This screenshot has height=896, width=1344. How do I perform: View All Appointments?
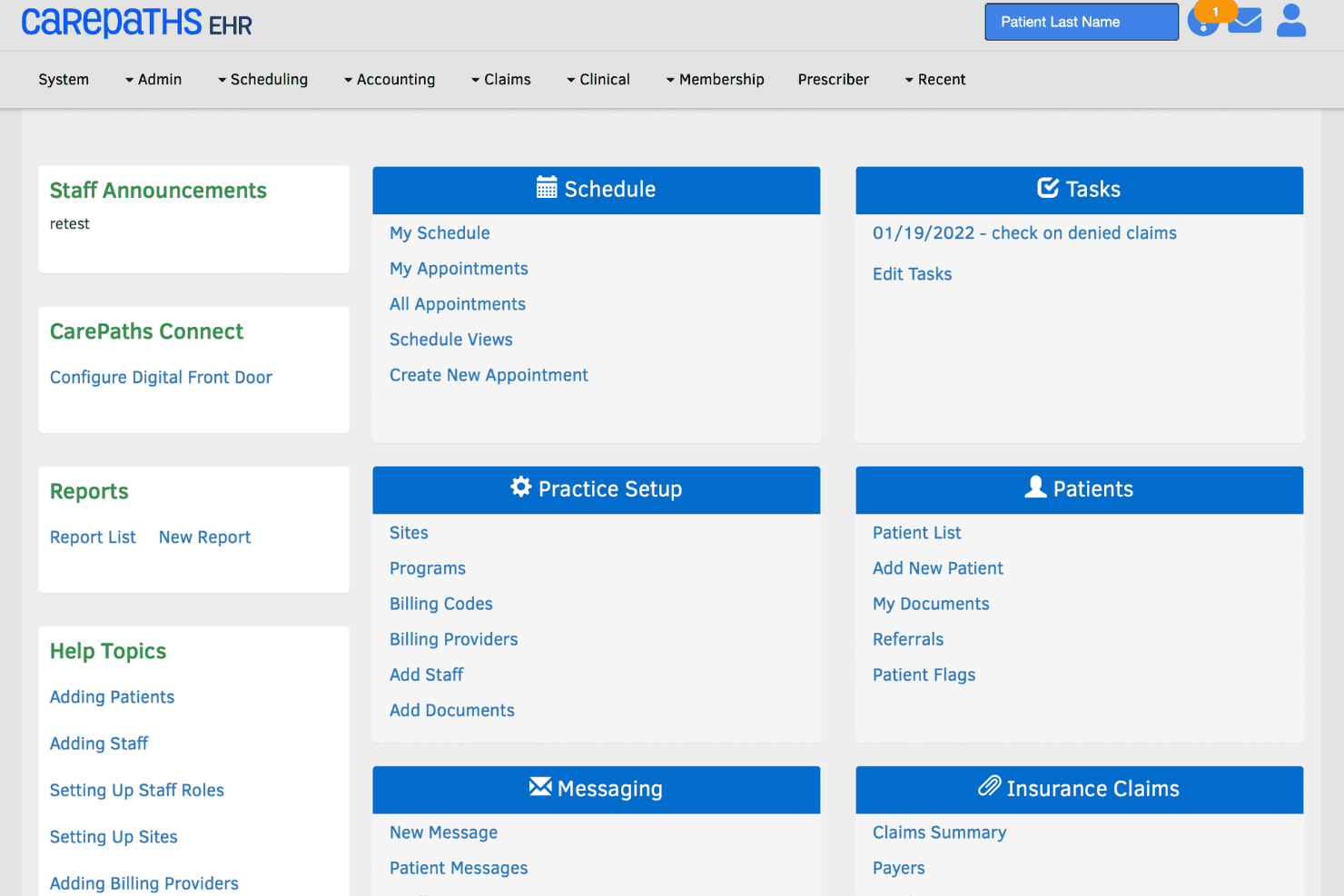458,304
